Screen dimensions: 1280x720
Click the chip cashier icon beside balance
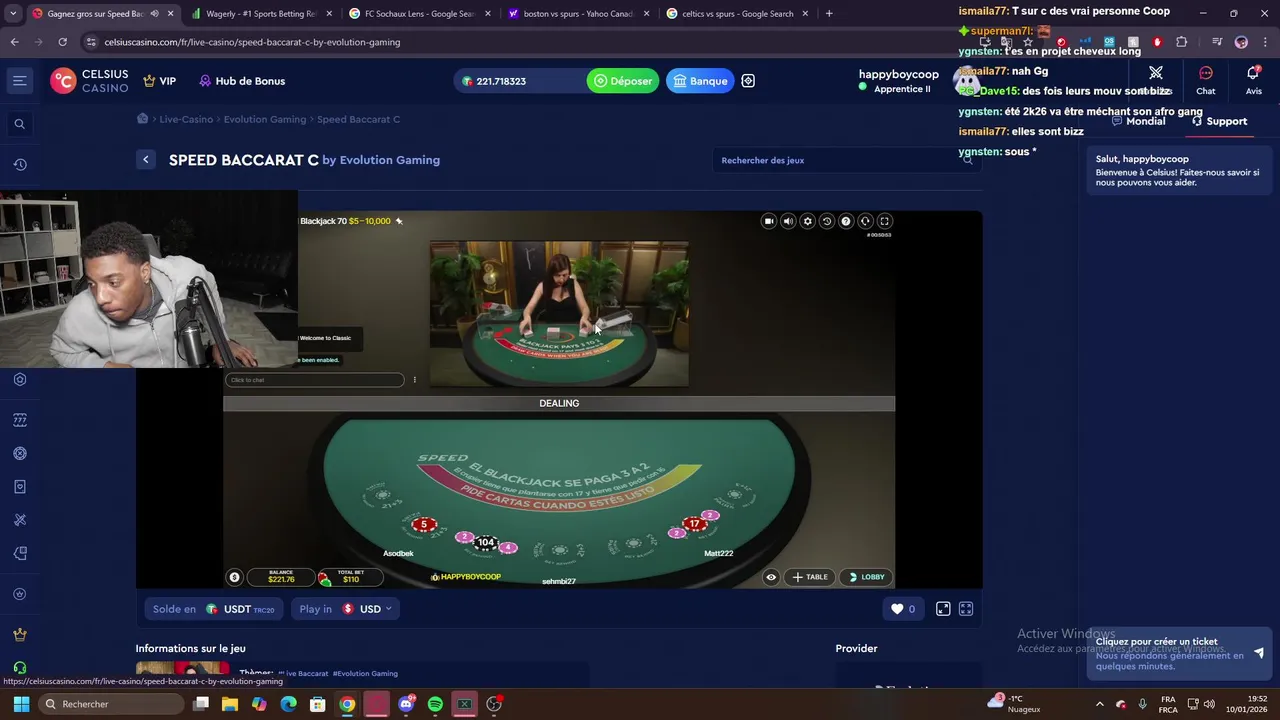[234, 577]
